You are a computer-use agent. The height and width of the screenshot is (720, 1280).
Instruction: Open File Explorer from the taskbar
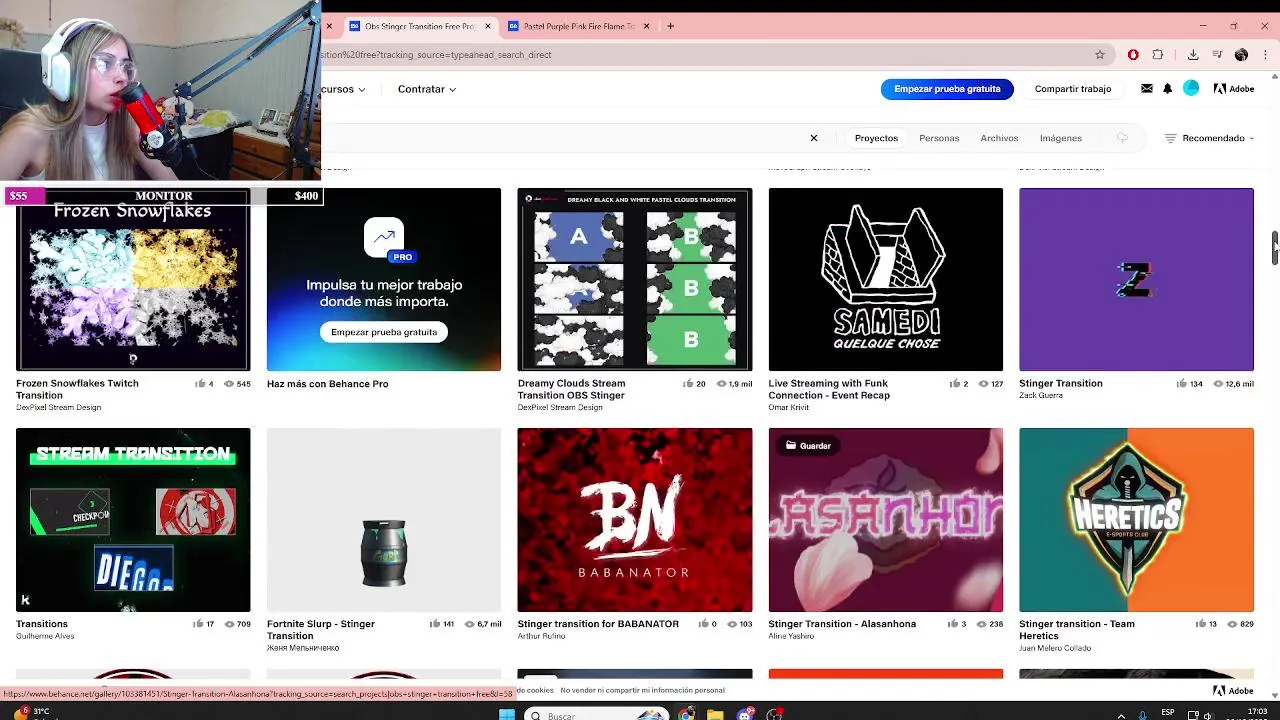[715, 715]
